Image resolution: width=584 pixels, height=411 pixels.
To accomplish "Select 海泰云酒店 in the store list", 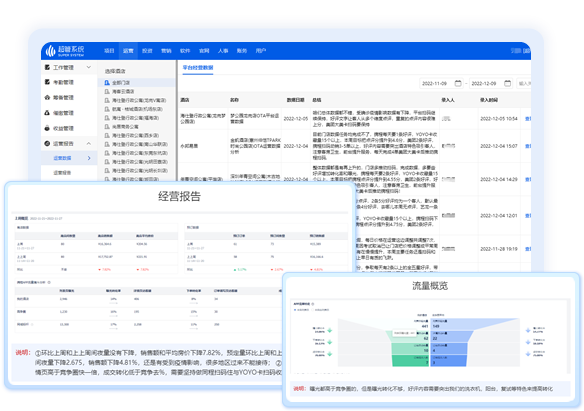I will click(123, 91).
